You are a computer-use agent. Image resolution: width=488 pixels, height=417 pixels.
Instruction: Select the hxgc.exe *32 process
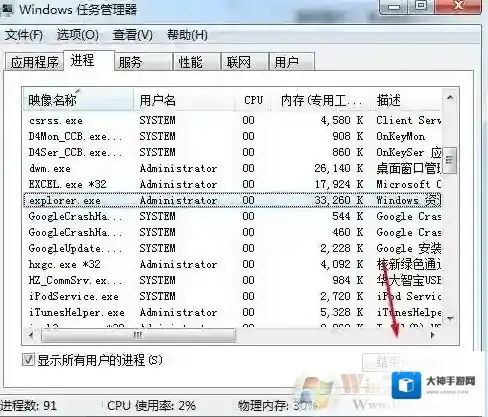click(x=233, y=264)
